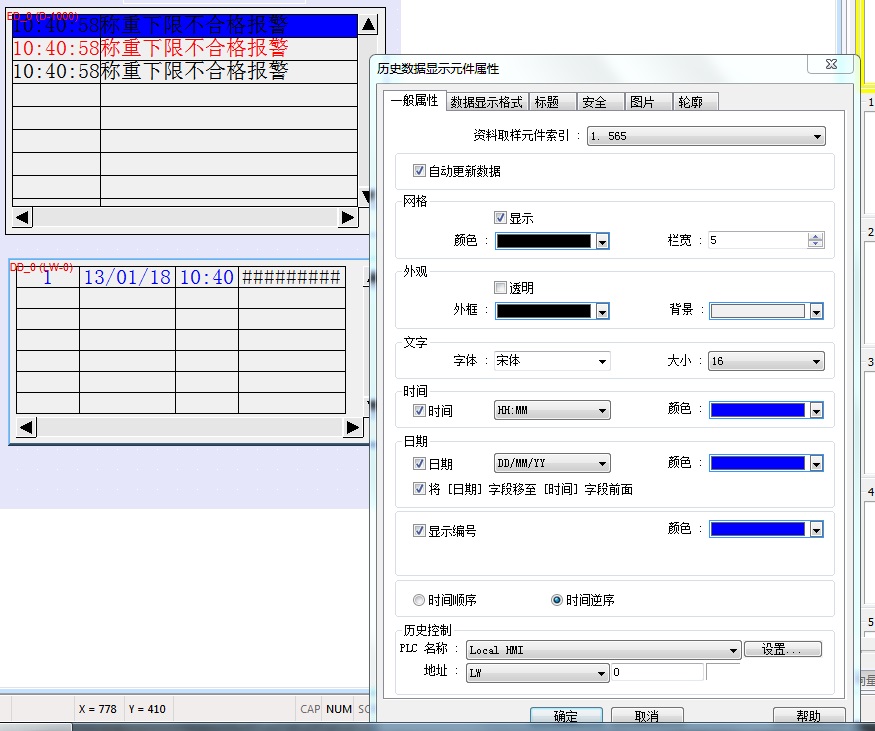Screen dimensions: 875x731
Task: Open the DD/MM/YY date format dropdown
Action: (602, 464)
